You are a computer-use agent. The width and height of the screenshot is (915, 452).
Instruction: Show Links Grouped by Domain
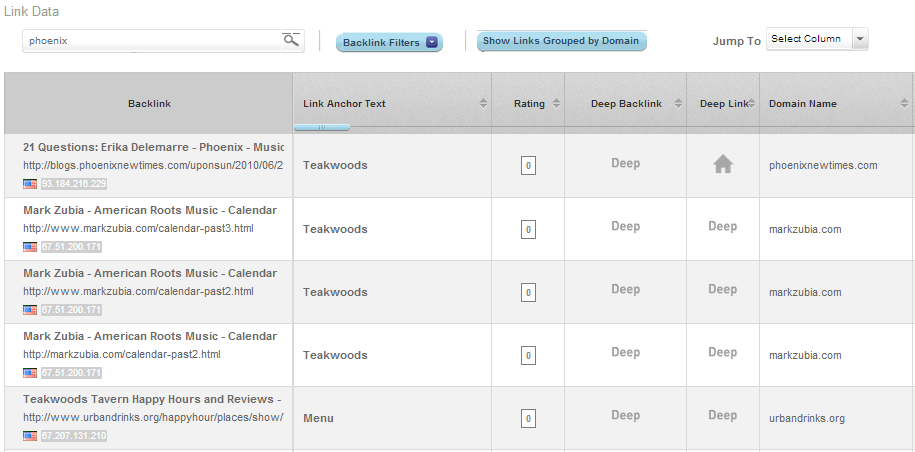(561, 41)
